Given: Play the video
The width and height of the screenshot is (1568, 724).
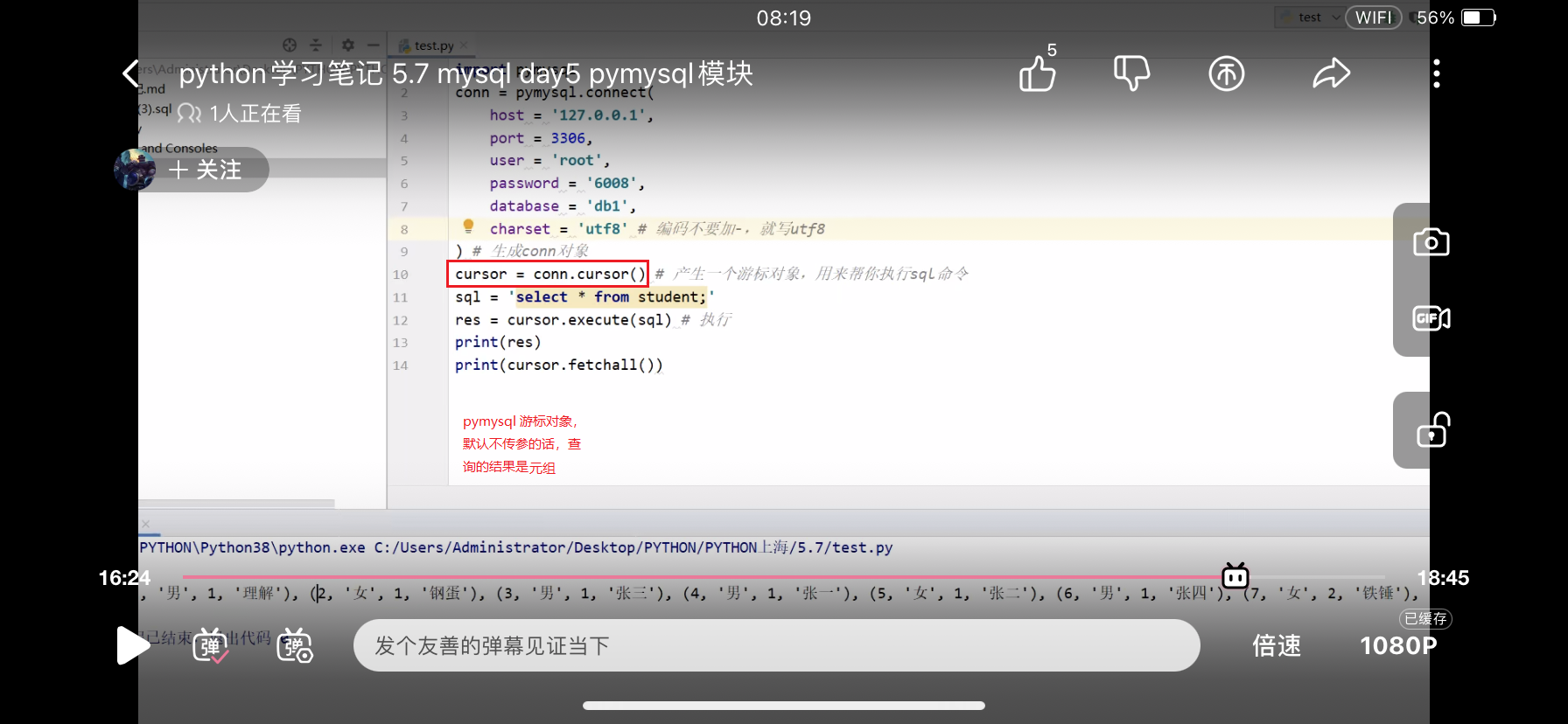Looking at the screenshot, I should click(133, 645).
